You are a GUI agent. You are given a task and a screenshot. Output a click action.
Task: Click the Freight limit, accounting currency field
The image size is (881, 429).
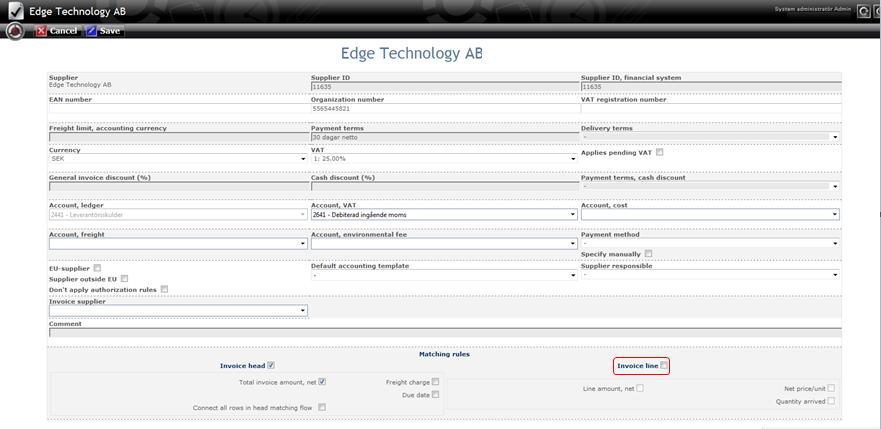(178, 137)
